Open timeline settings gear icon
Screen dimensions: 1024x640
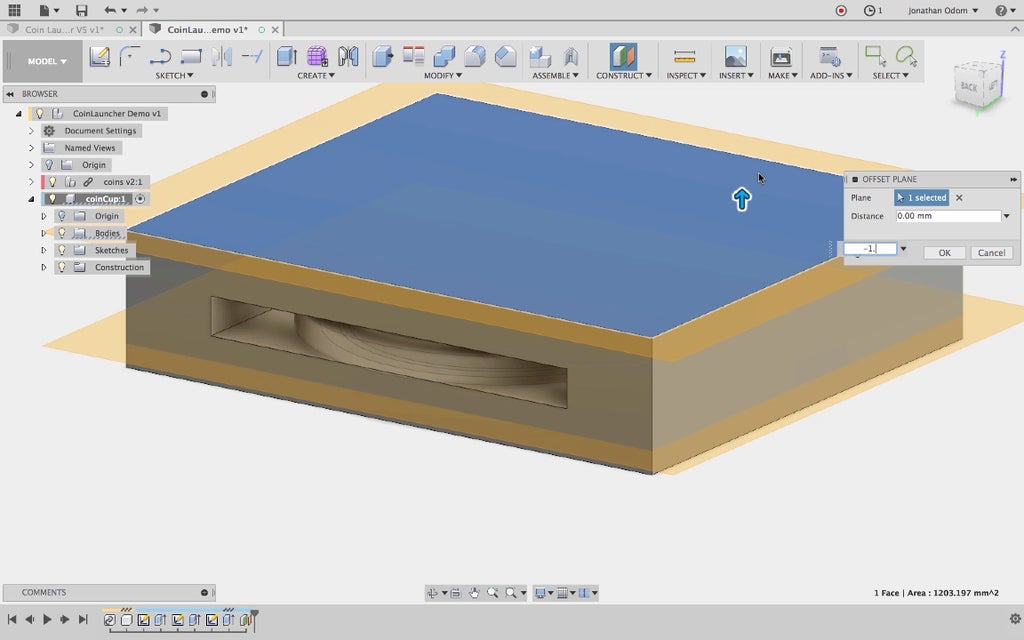click(x=1015, y=619)
